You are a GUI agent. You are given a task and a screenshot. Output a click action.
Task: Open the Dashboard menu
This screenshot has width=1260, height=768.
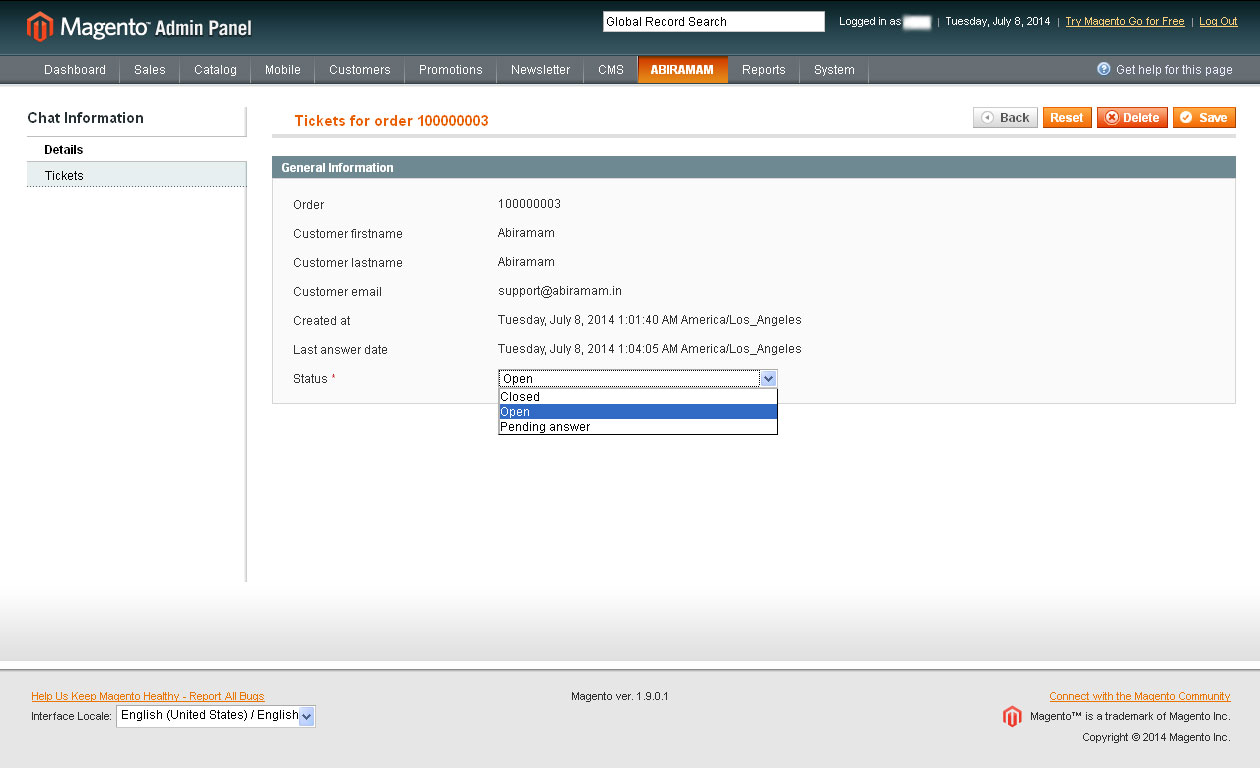(x=75, y=70)
